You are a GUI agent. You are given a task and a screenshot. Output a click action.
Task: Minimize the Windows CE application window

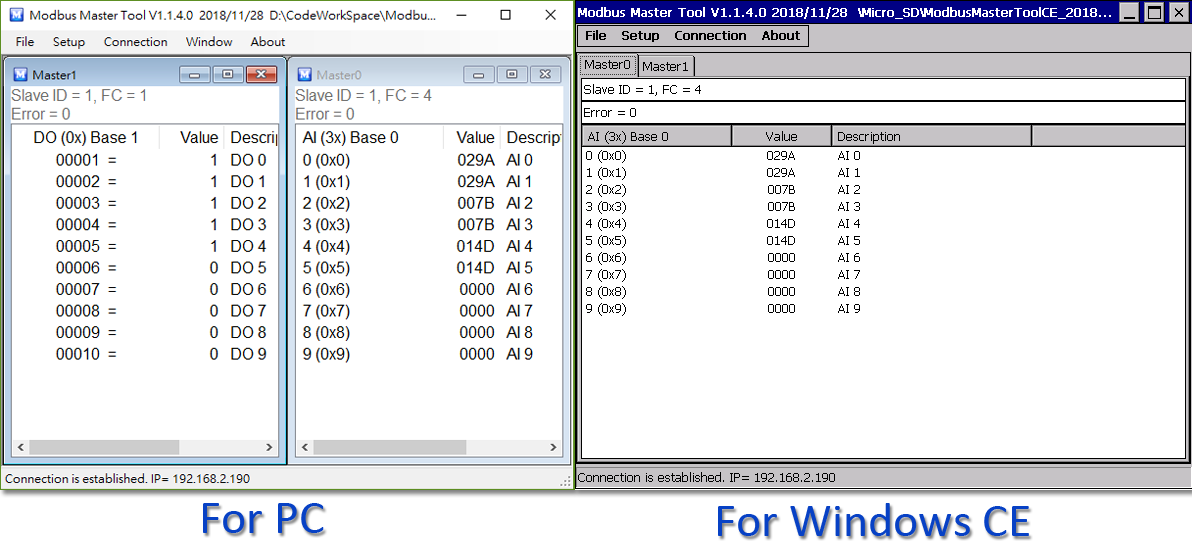tap(1131, 12)
